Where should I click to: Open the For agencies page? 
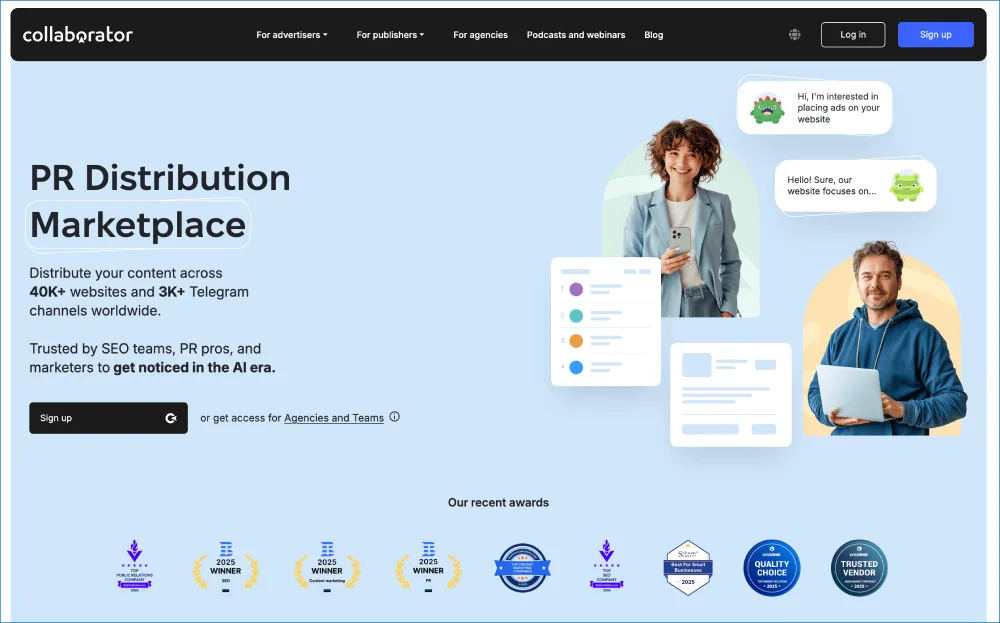point(480,35)
